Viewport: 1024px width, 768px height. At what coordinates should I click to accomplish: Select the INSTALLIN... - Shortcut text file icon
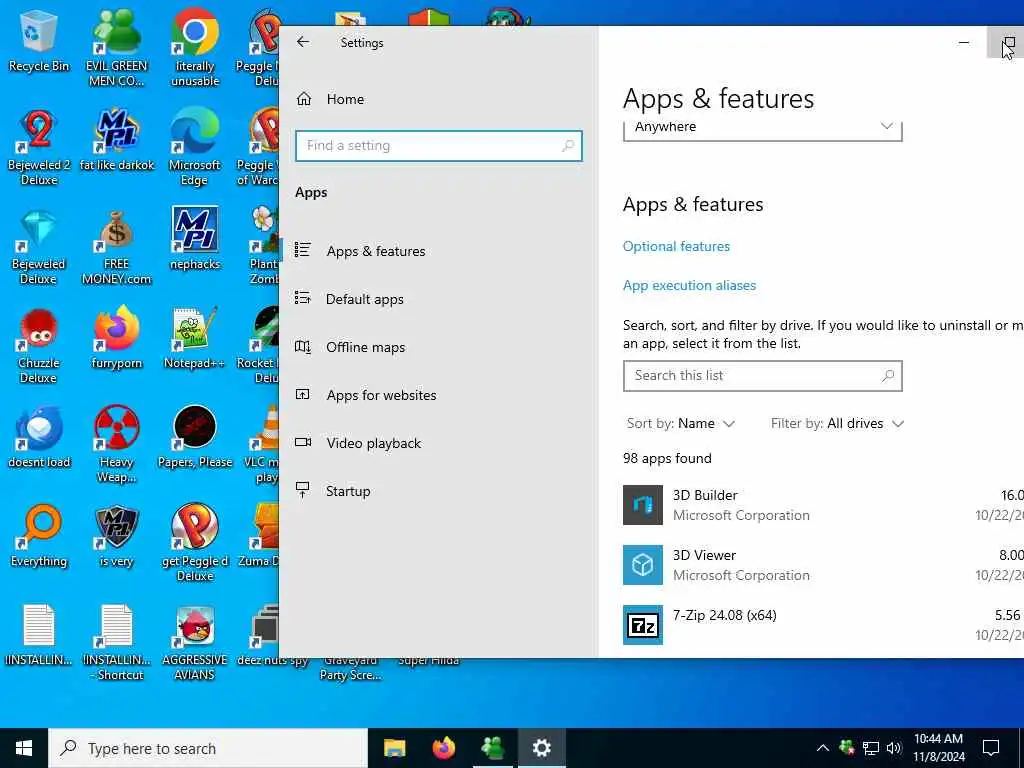(x=116, y=643)
